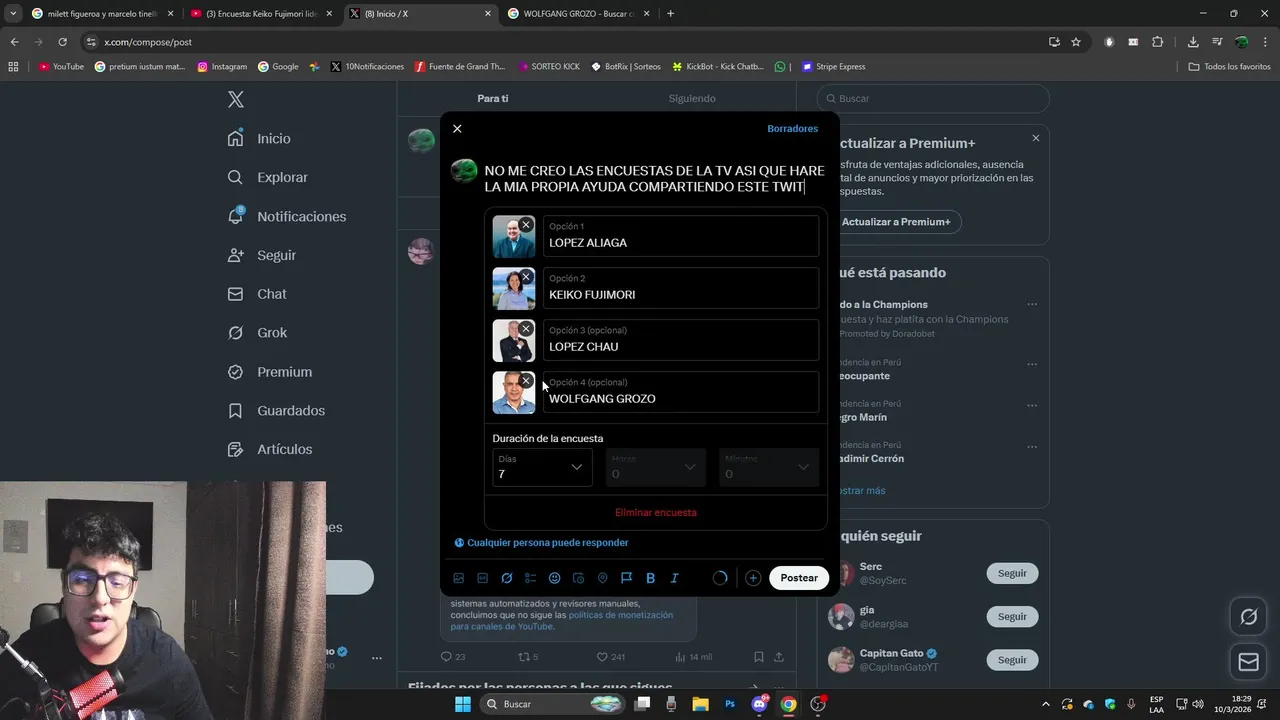The height and width of the screenshot is (720, 1280).
Task: Click the post text area
Action: tap(655, 179)
